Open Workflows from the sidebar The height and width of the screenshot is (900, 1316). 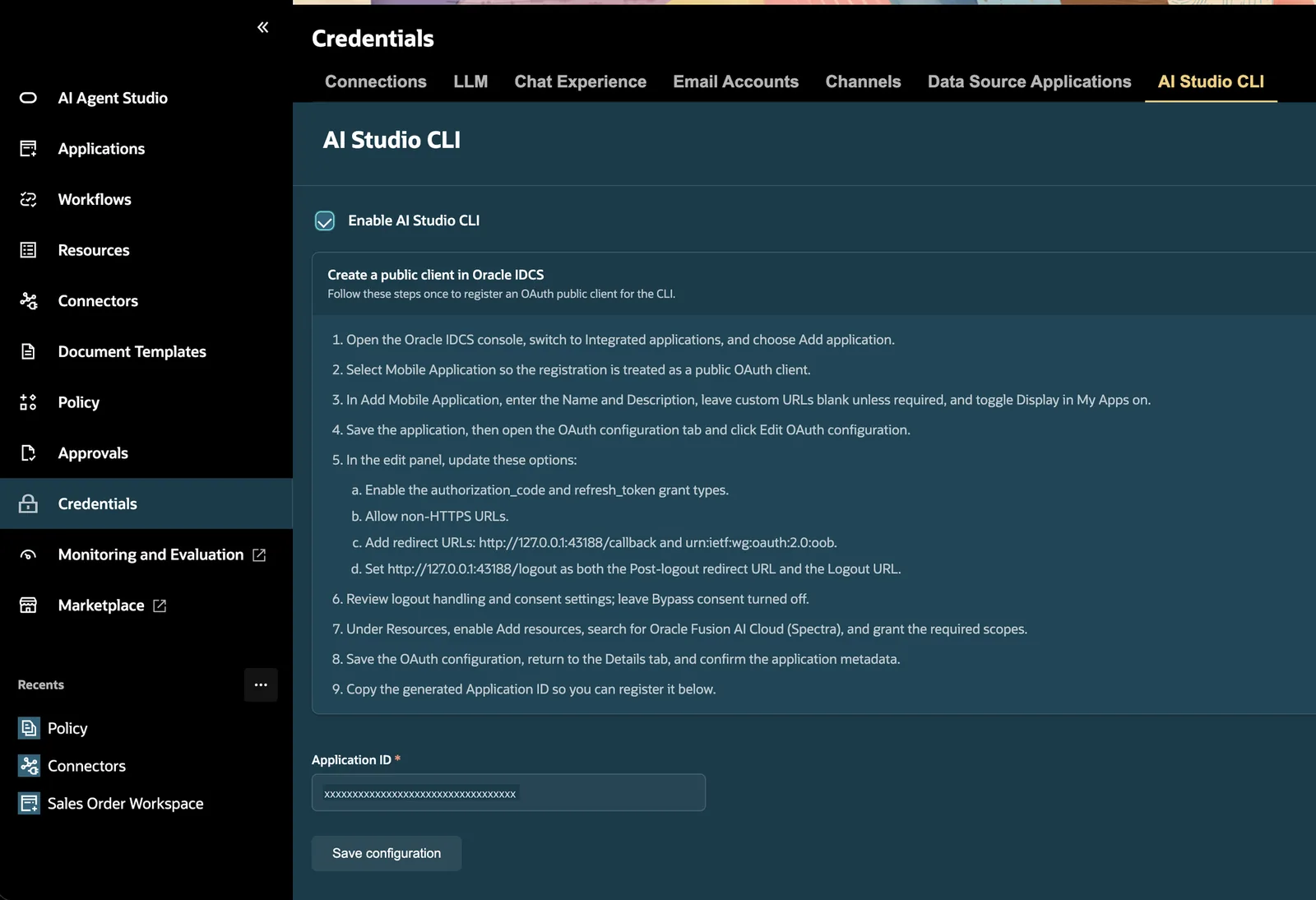coord(95,199)
